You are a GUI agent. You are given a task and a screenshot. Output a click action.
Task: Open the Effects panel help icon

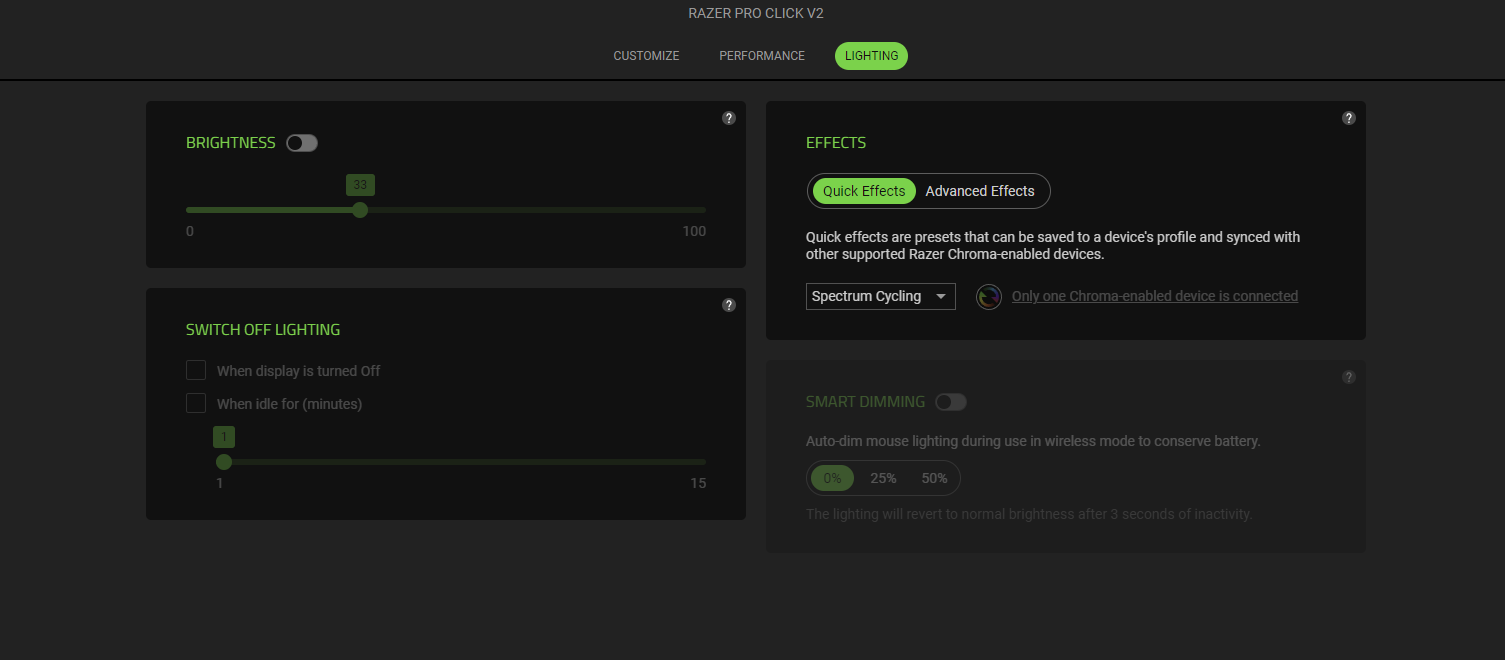pyautogui.click(x=1349, y=118)
